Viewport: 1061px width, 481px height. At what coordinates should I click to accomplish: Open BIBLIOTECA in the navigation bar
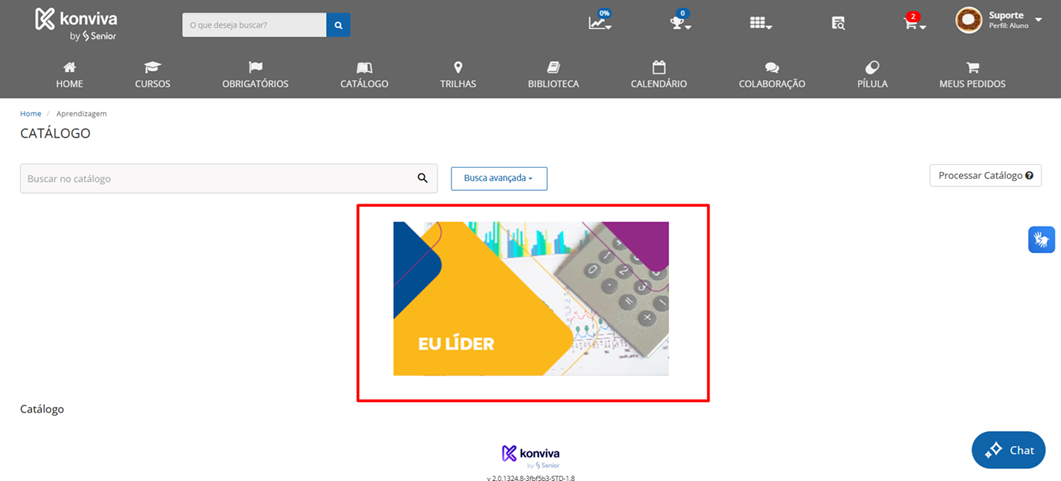[554, 75]
